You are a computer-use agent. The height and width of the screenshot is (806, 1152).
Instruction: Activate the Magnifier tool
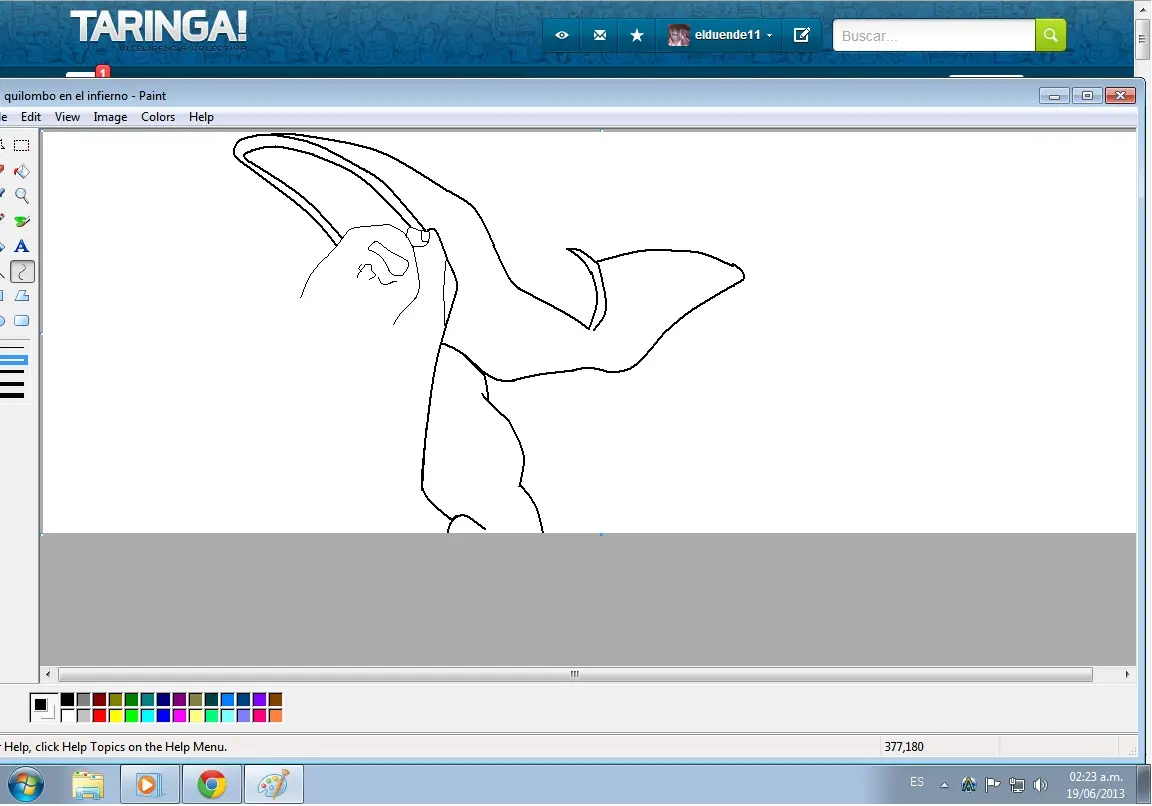[x=21, y=196]
